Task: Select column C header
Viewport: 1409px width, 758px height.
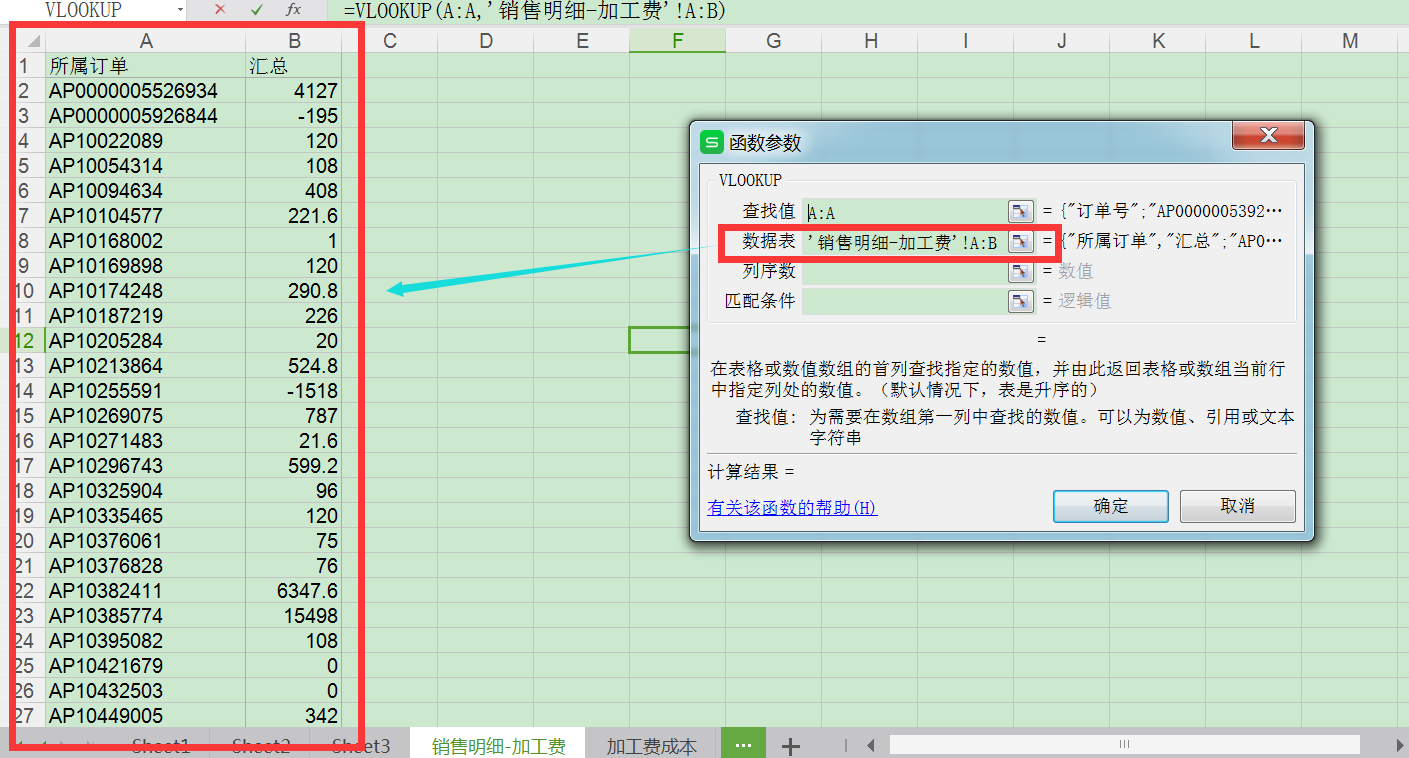Action: coord(390,41)
